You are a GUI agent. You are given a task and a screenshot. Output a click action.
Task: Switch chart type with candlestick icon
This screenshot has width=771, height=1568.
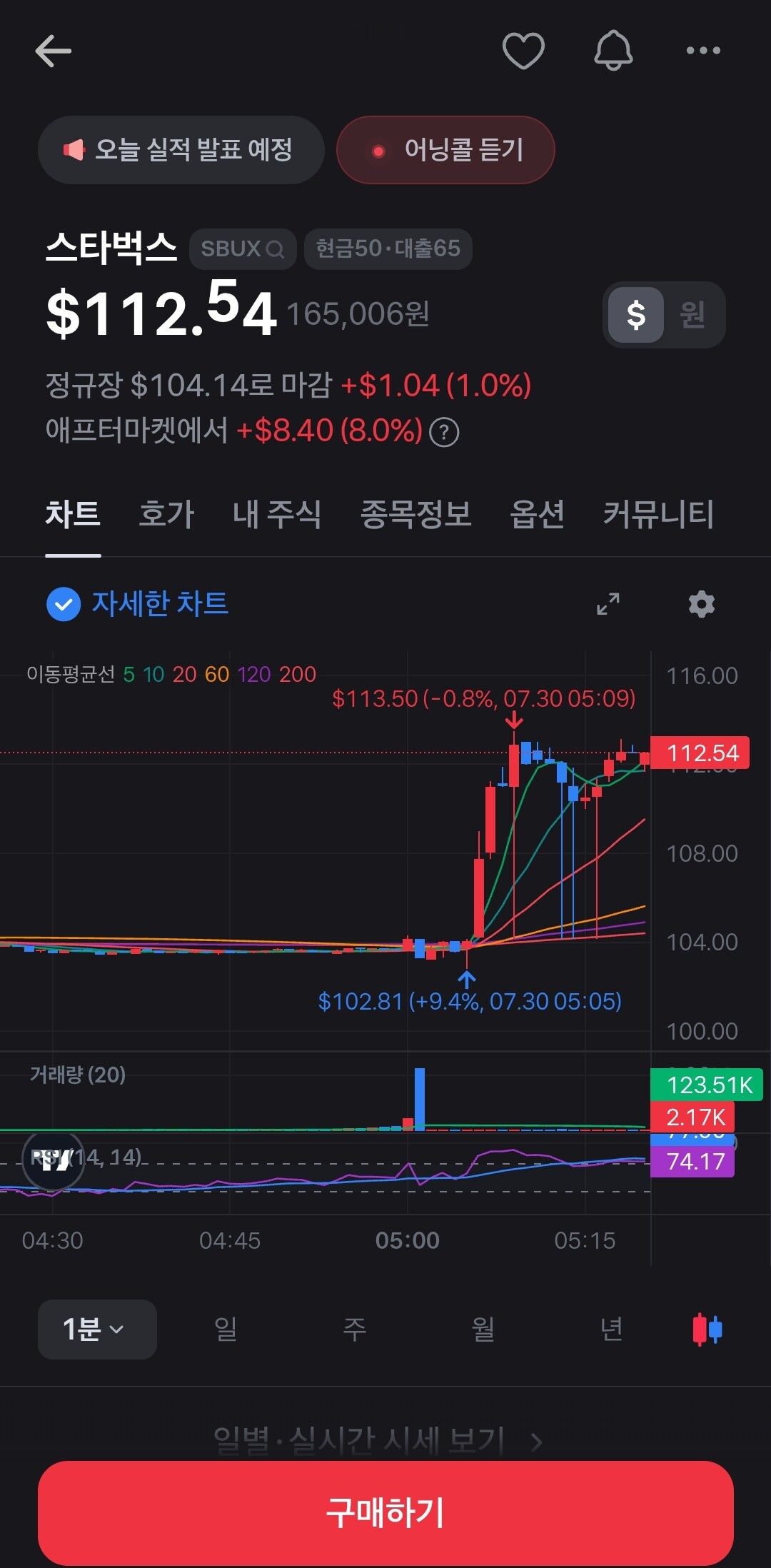pos(707,1330)
